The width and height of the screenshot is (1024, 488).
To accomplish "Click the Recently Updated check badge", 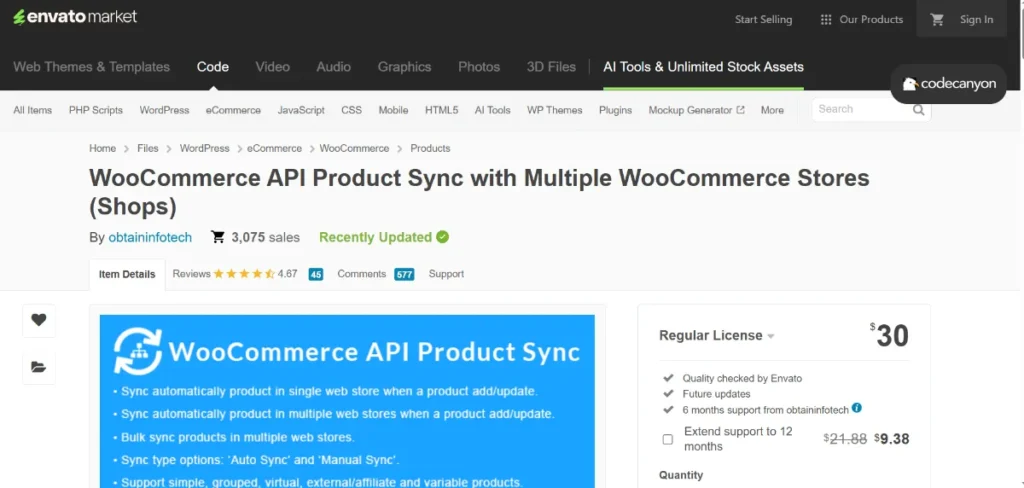I will (443, 237).
